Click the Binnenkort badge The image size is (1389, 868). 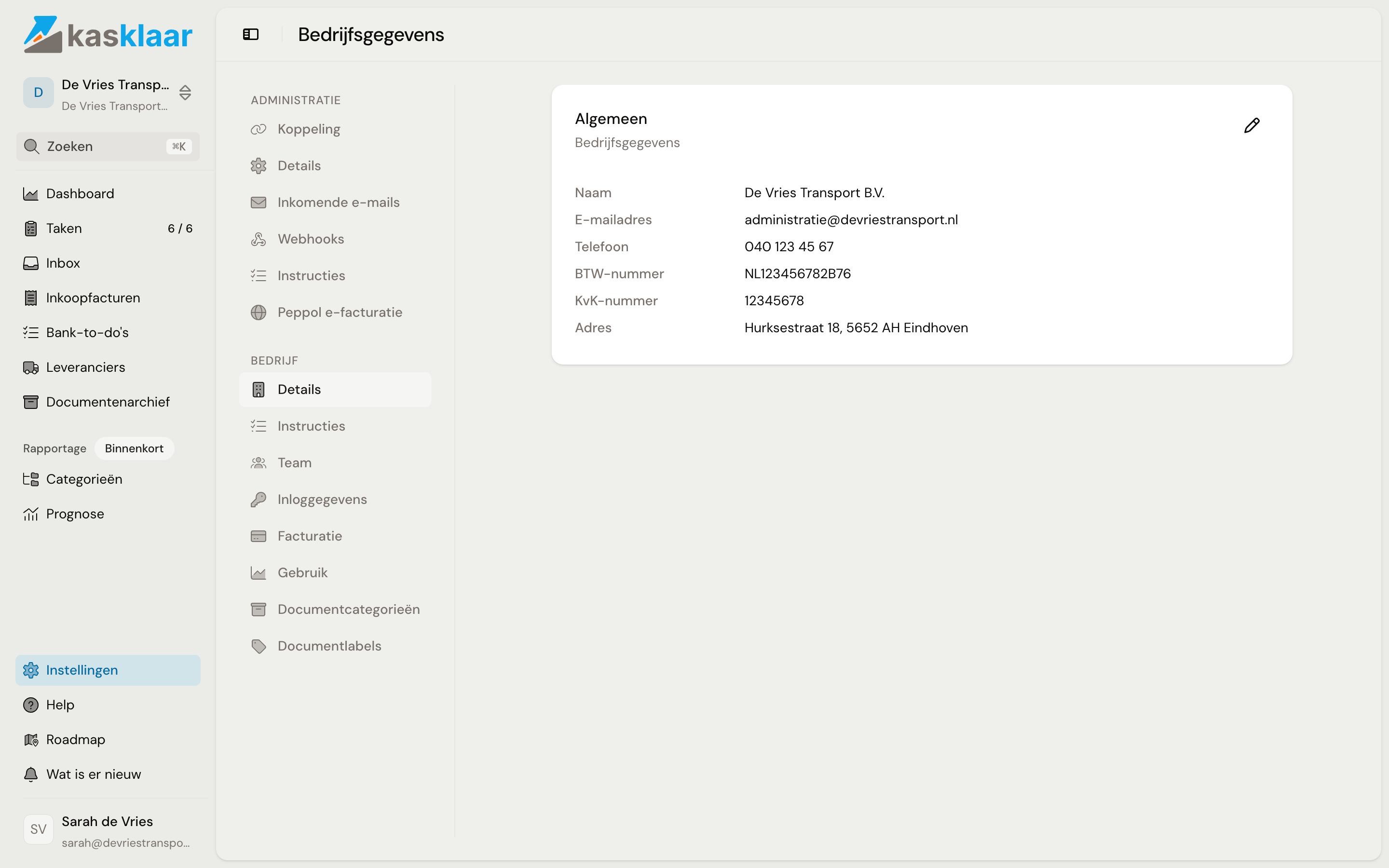[134, 448]
